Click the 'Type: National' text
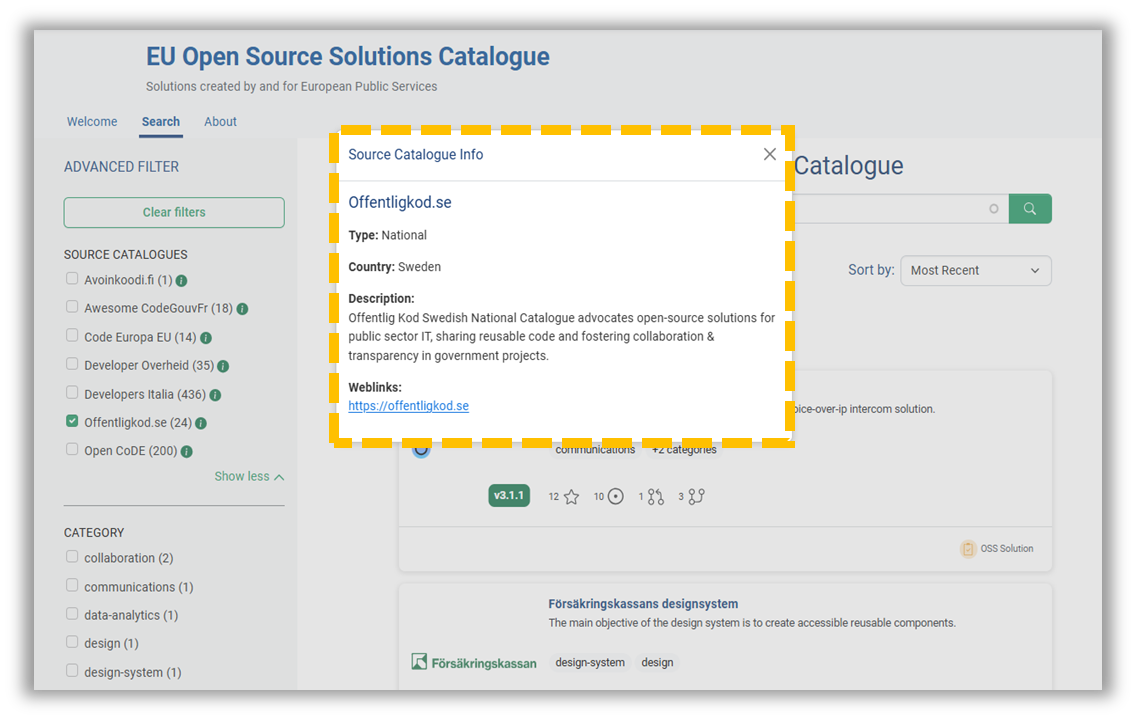 point(388,235)
